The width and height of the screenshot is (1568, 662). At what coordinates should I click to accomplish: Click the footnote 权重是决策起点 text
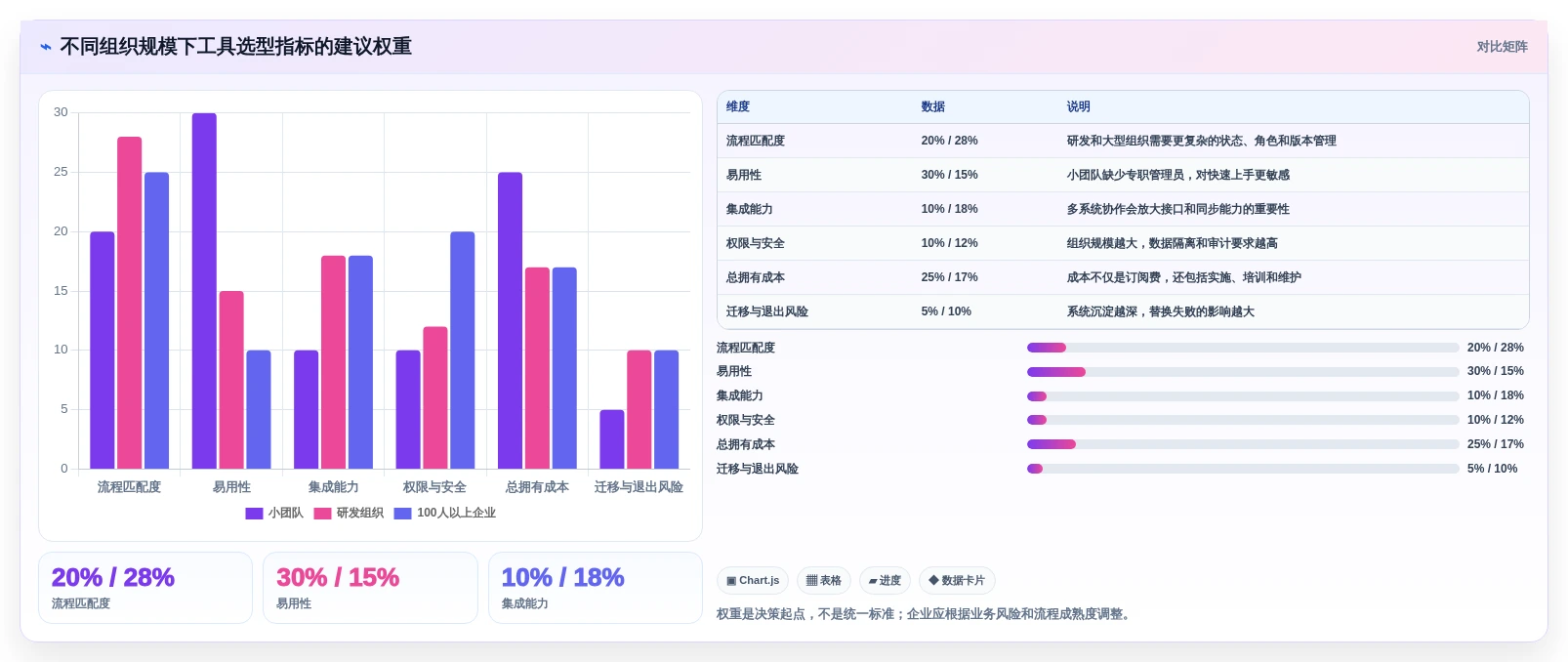coord(925,614)
